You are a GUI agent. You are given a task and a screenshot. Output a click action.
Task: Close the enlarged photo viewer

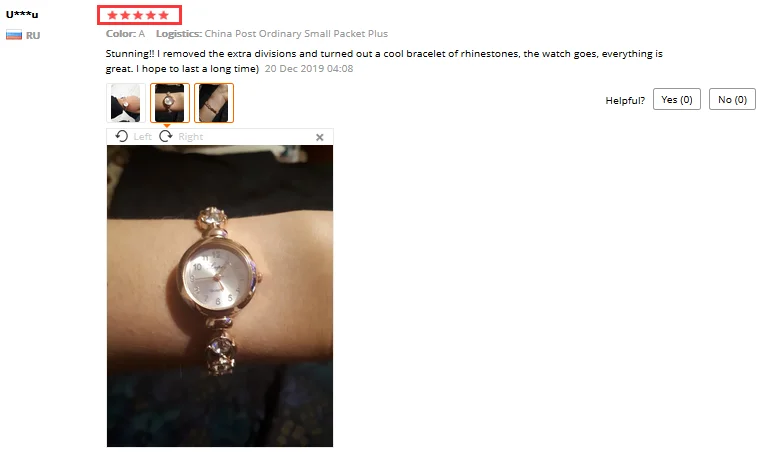click(320, 137)
